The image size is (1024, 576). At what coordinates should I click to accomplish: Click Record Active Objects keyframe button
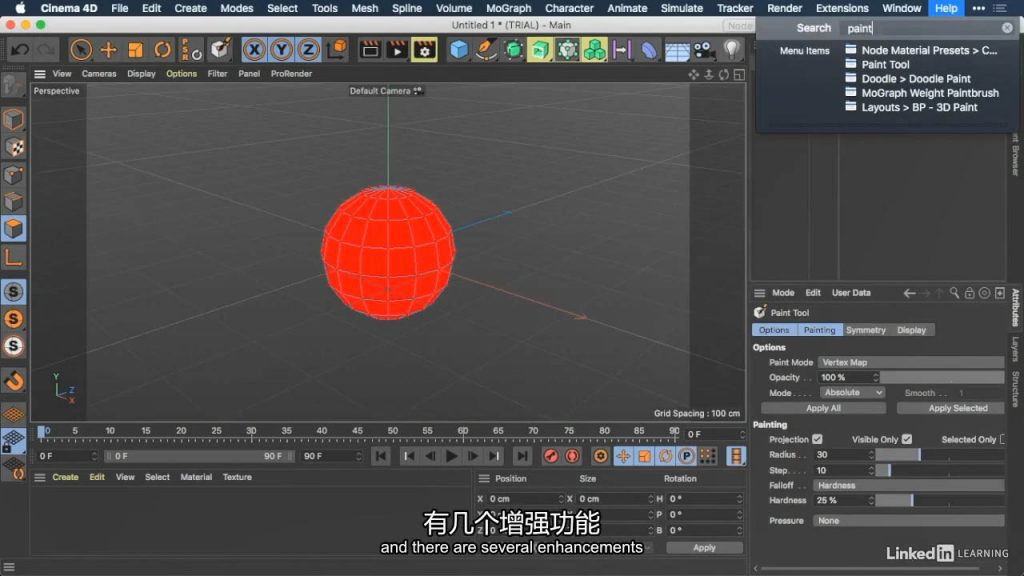tap(551, 456)
